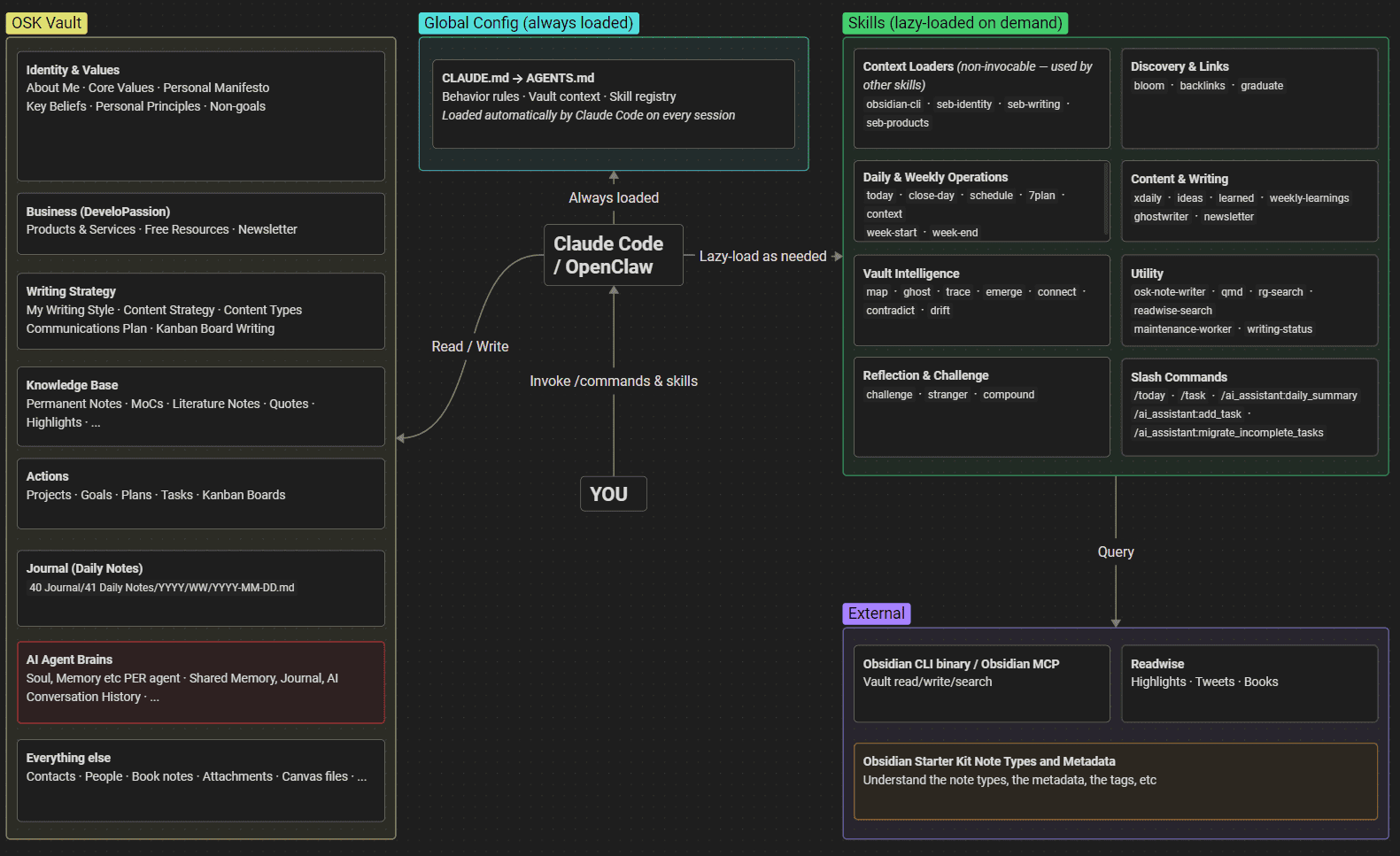Click the seb-identity skill tag
Image resolution: width=1400 pixels, height=856 pixels.
click(x=963, y=104)
